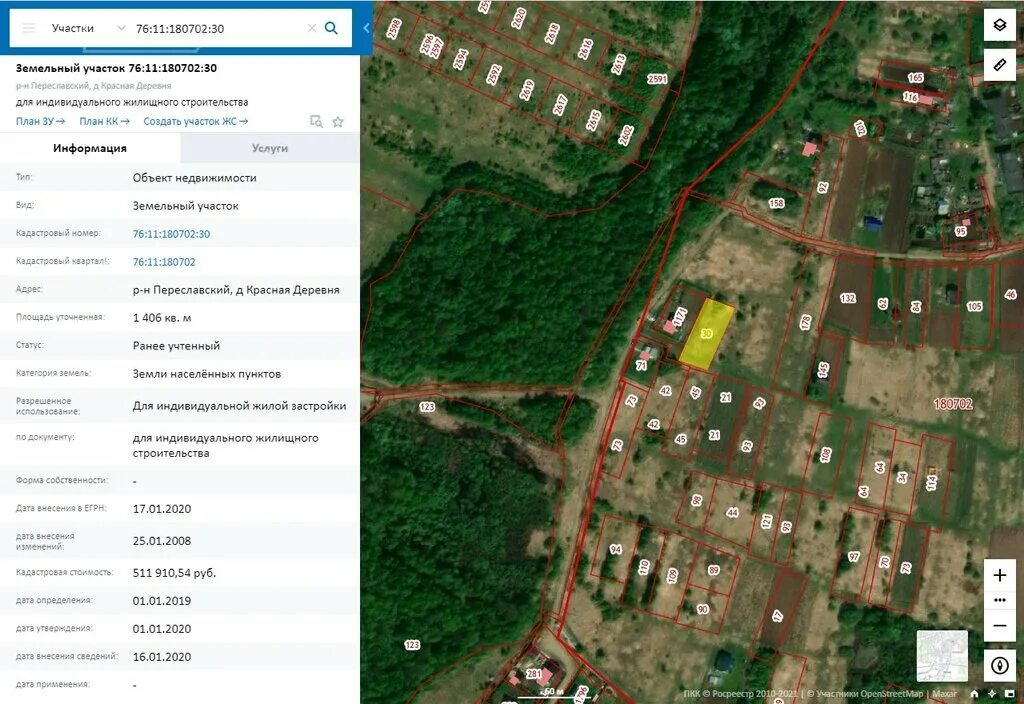Run search with magnifier icon
This screenshot has width=1024, height=704.
331,28
